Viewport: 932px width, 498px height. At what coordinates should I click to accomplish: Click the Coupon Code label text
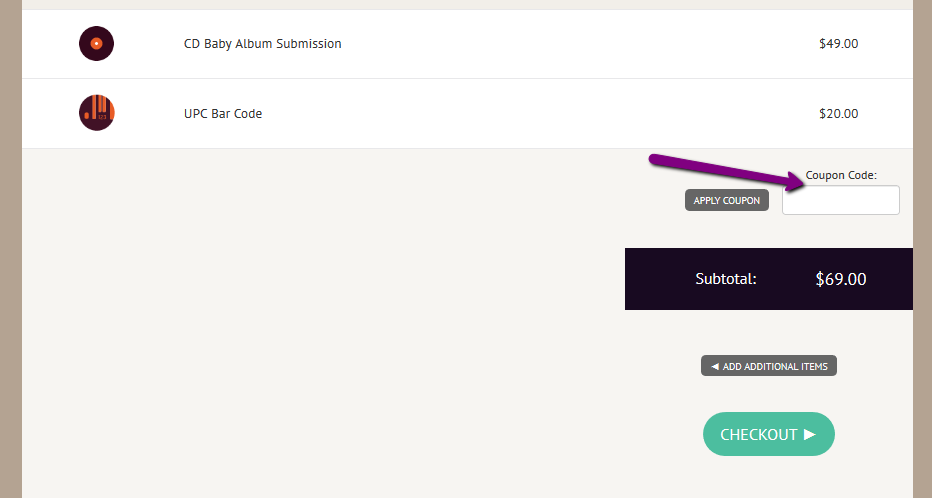840,175
